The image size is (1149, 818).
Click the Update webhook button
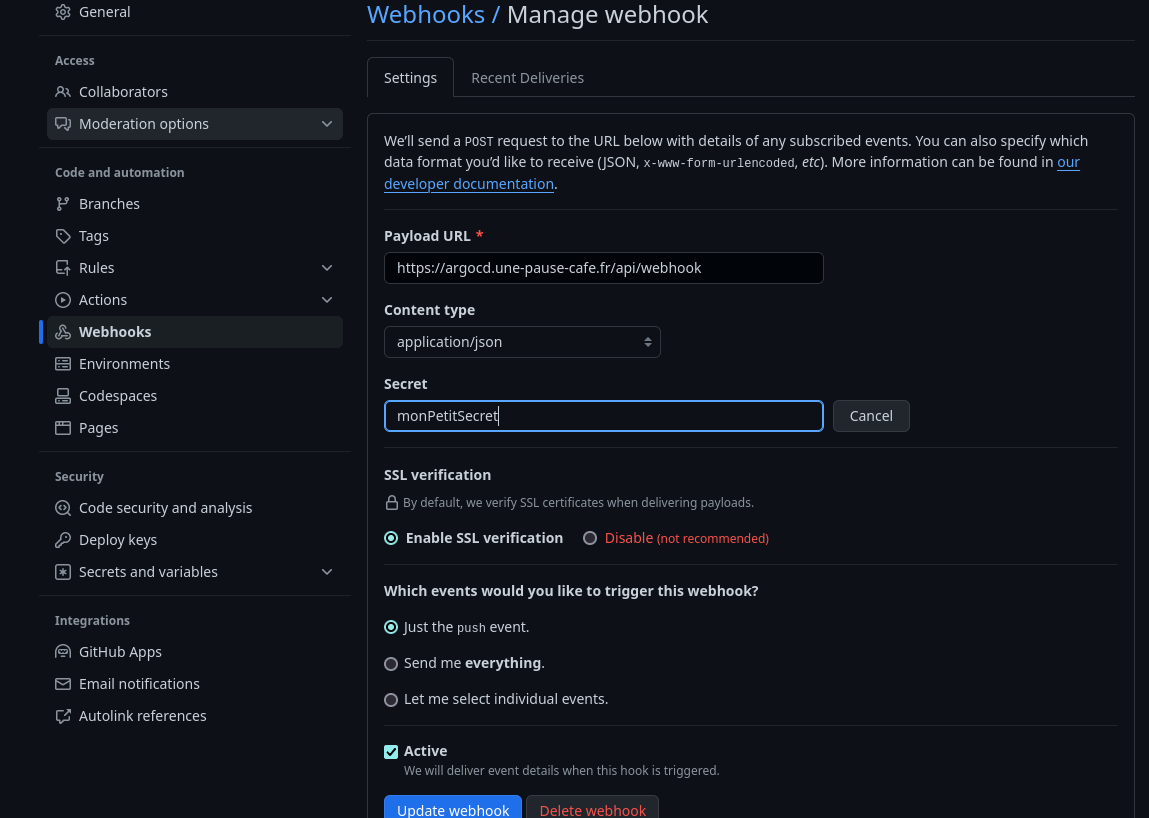(452, 810)
